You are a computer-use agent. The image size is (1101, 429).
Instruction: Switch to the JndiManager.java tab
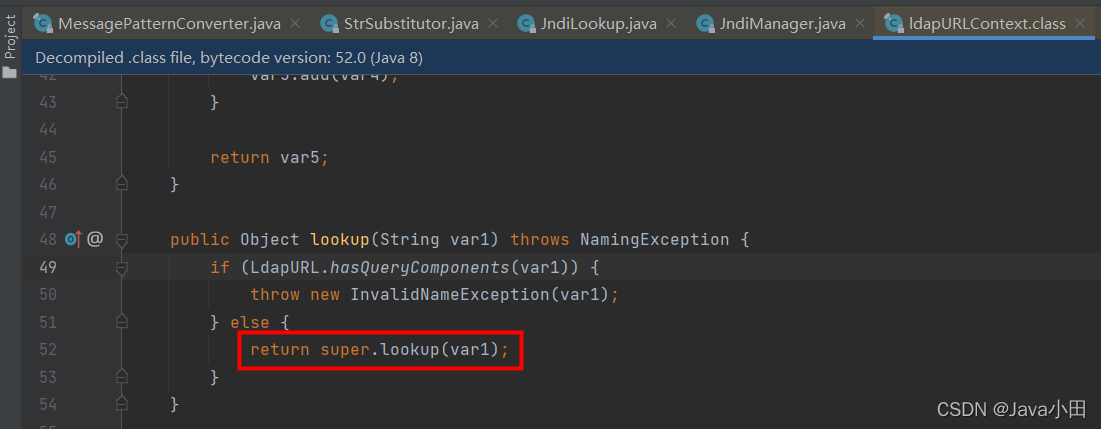pos(782,24)
